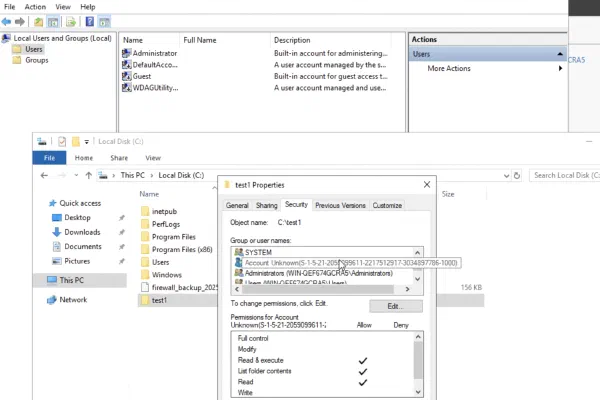Click the Explorer Up directory arrow
600x400 pixels.
pos(89,175)
